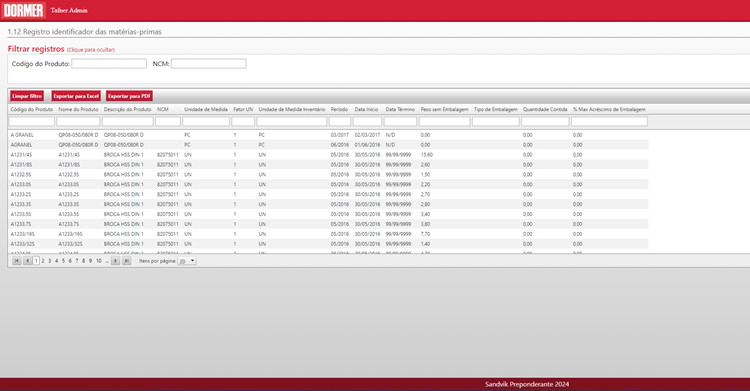Go to page 5
750x391 pixels.
tap(63, 261)
